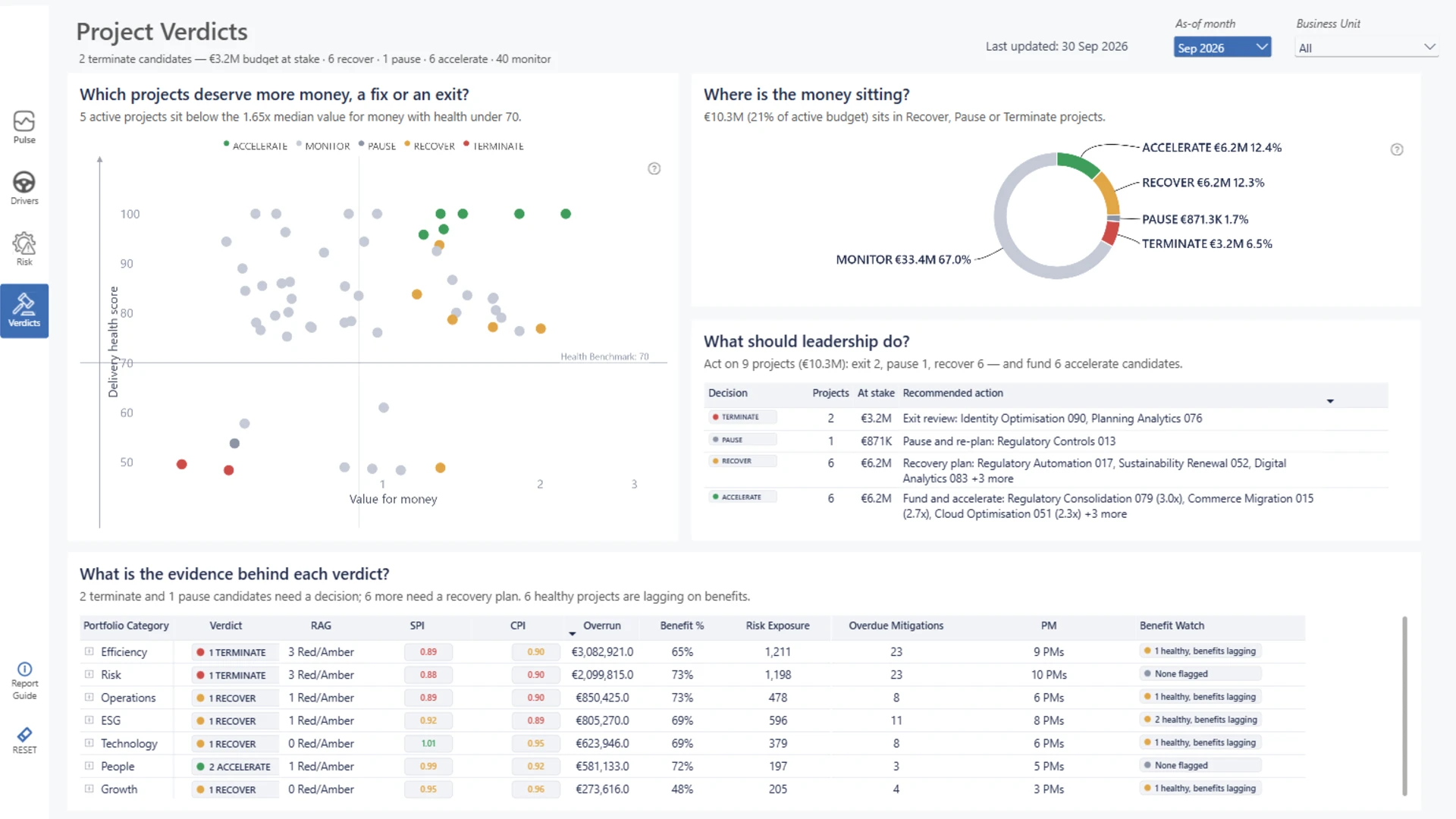Open the As-of month Sep 2026 dropdown
This screenshot has height=819, width=1456.
[1222, 47]
